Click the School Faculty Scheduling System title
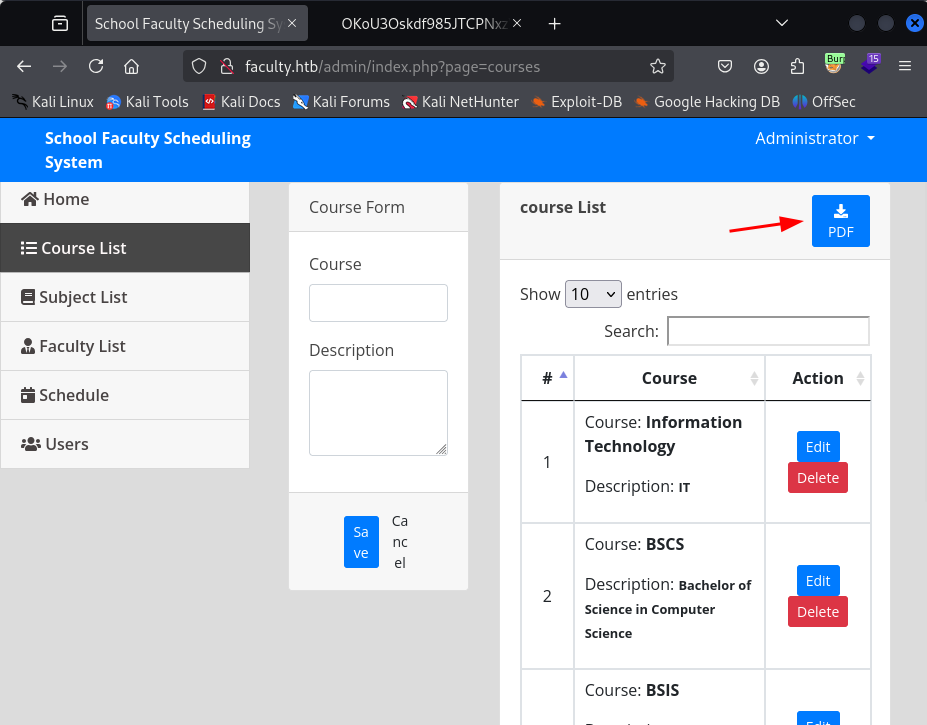 [x=148, y=150]
